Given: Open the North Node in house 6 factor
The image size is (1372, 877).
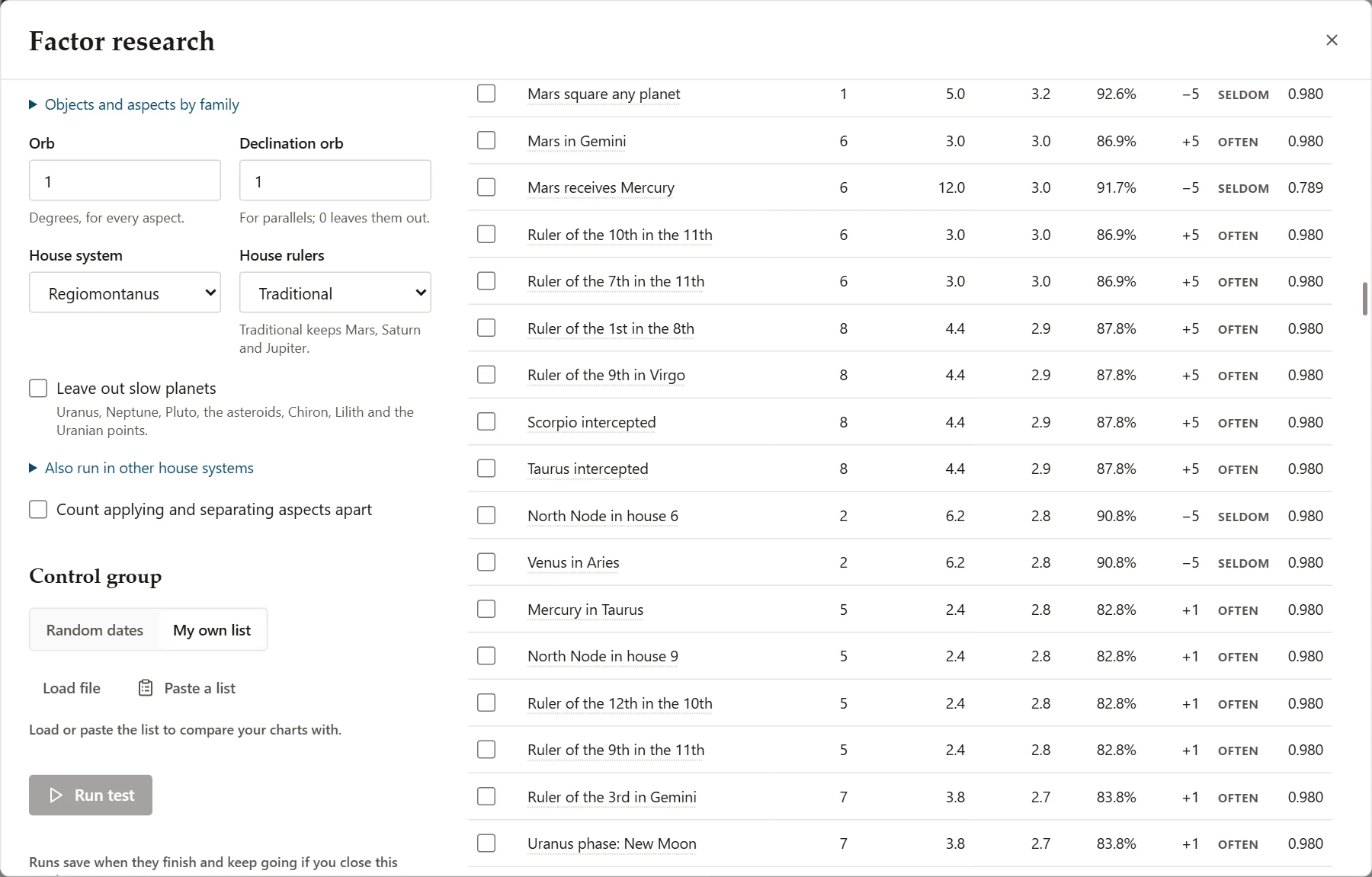Looking at the screenshot, I should point(603,516).
